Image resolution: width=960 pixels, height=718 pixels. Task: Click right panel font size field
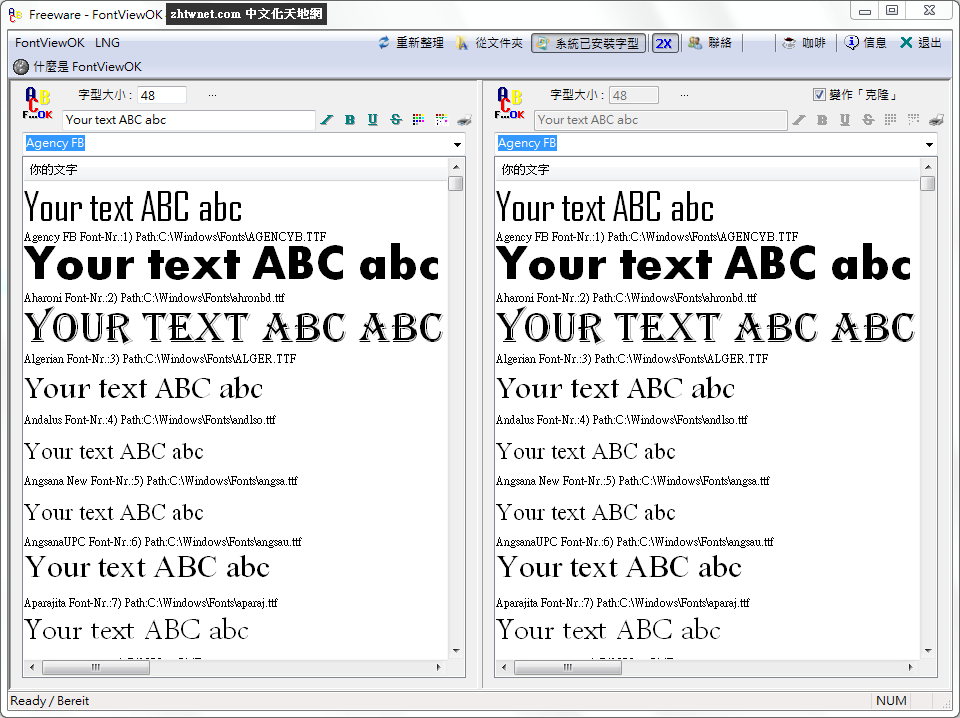[634, 95]
